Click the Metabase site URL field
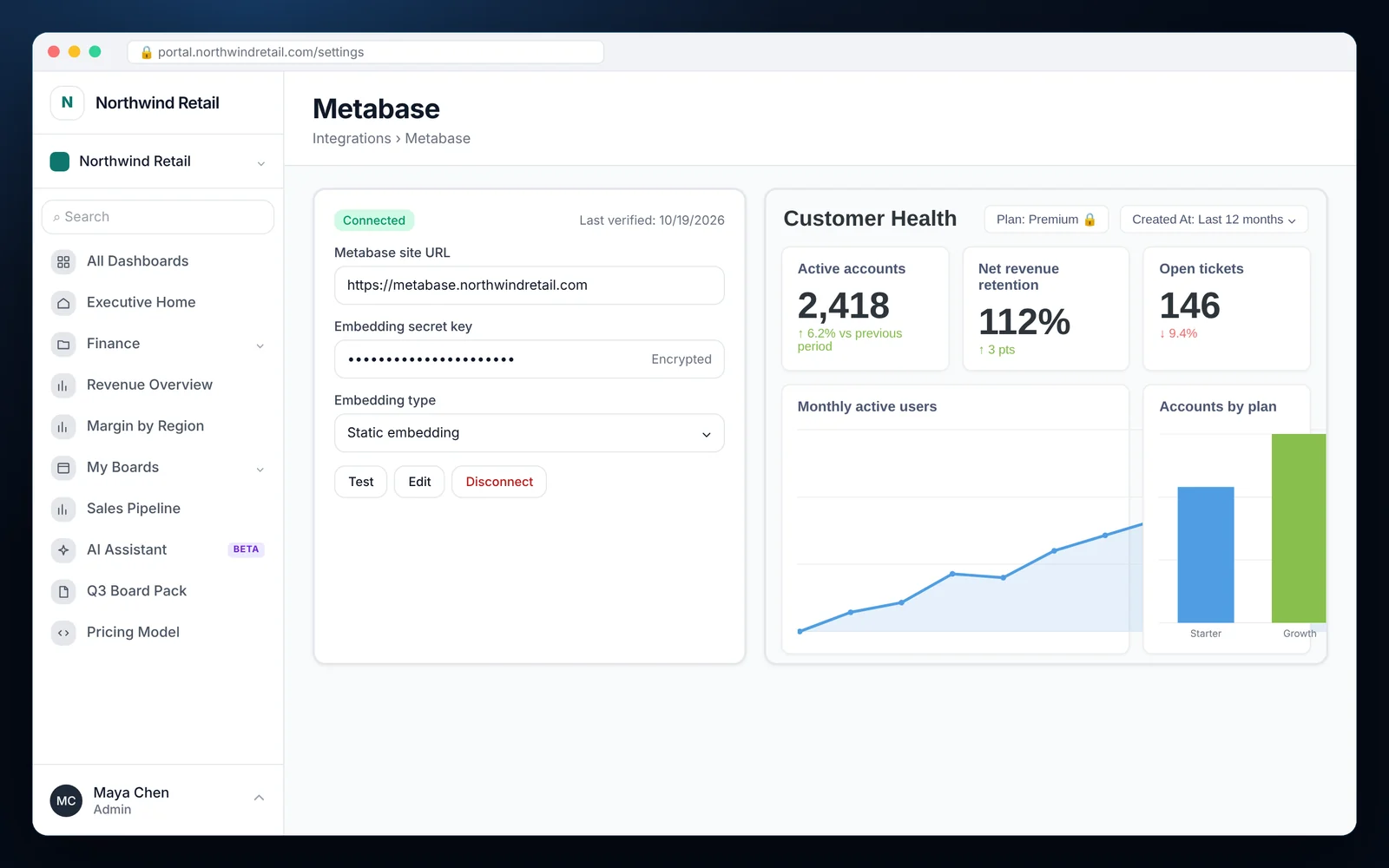This screenshot has width=1389, height=868. (530, 286)
